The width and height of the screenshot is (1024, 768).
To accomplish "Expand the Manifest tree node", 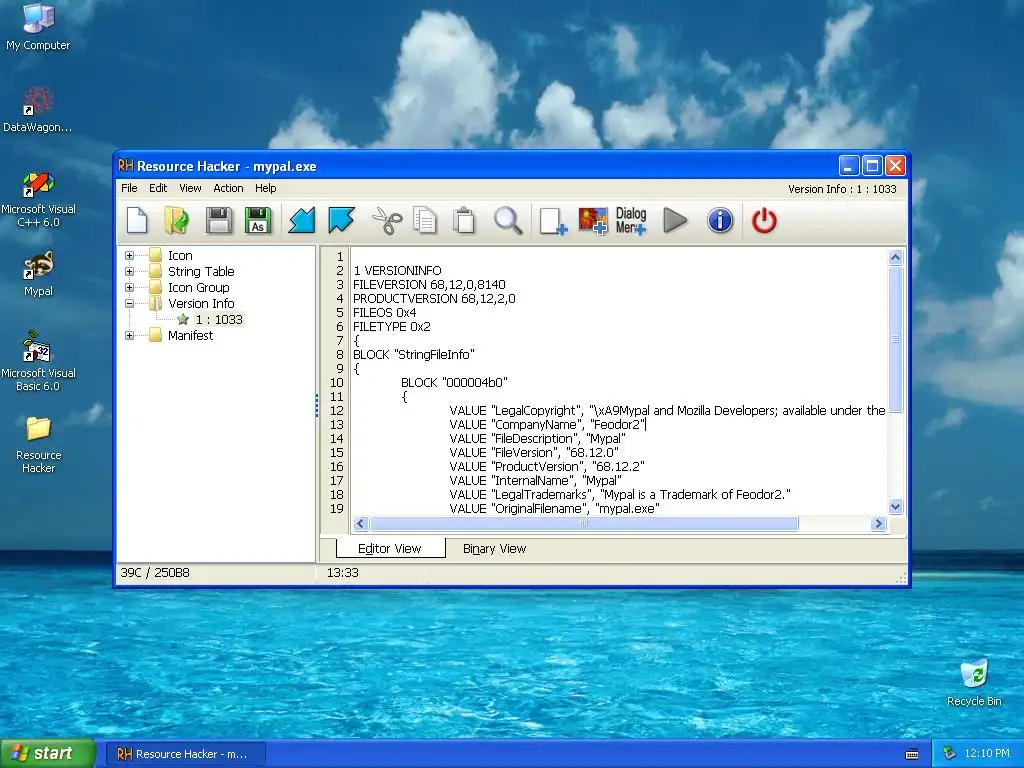I will [x=129, y=335].
